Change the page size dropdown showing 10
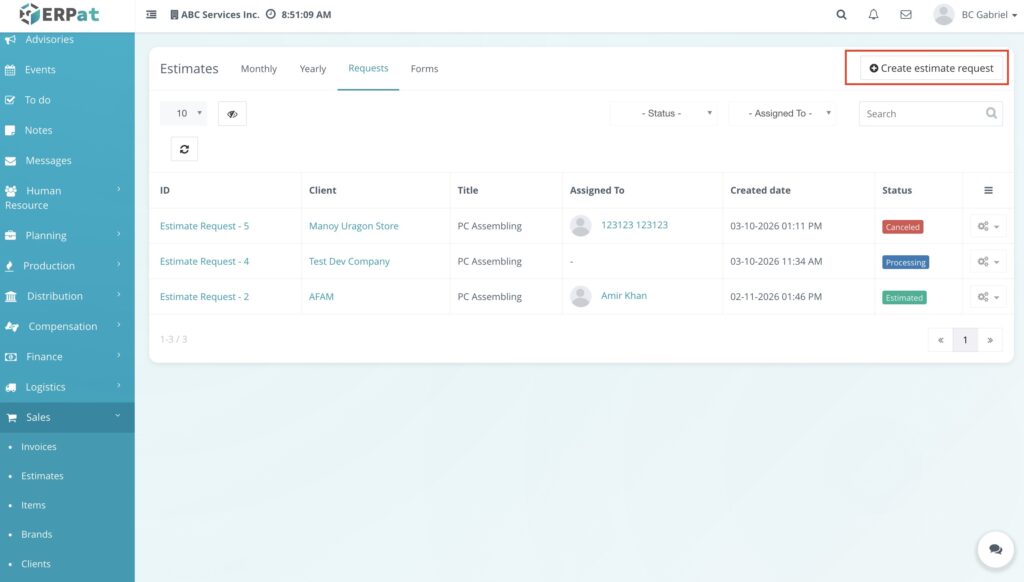The width and height of the screenshot is (1024, 582). 184,114
